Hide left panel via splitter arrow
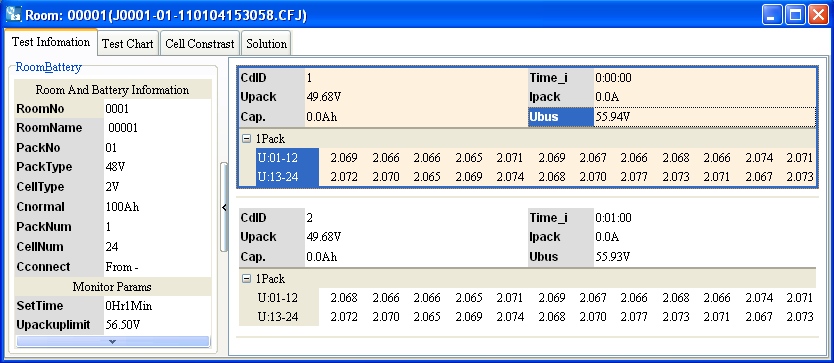The height and width of the screenshot is (363, 834). [x=224, y=207]
